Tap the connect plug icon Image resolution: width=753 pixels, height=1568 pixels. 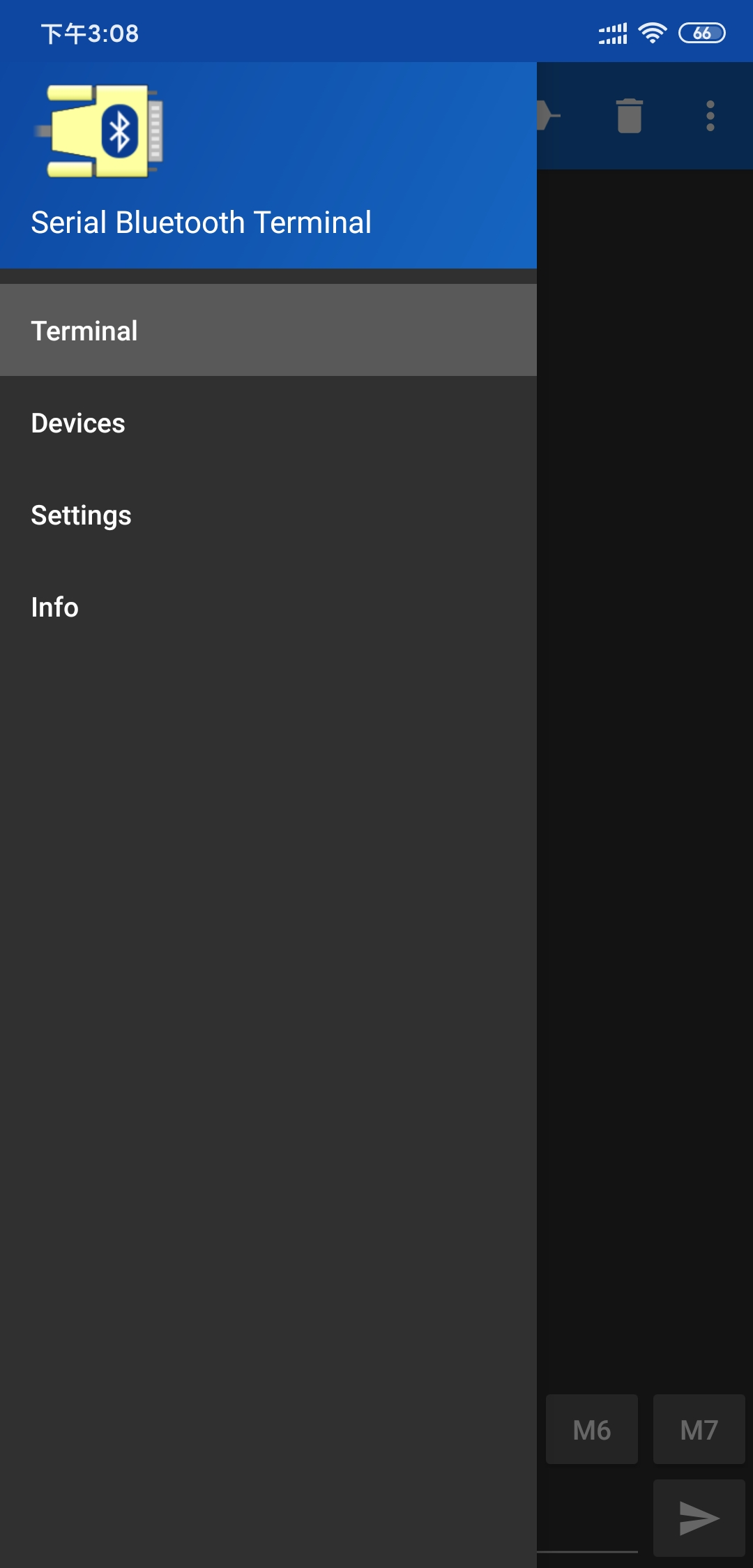click(x=549, y=116)
